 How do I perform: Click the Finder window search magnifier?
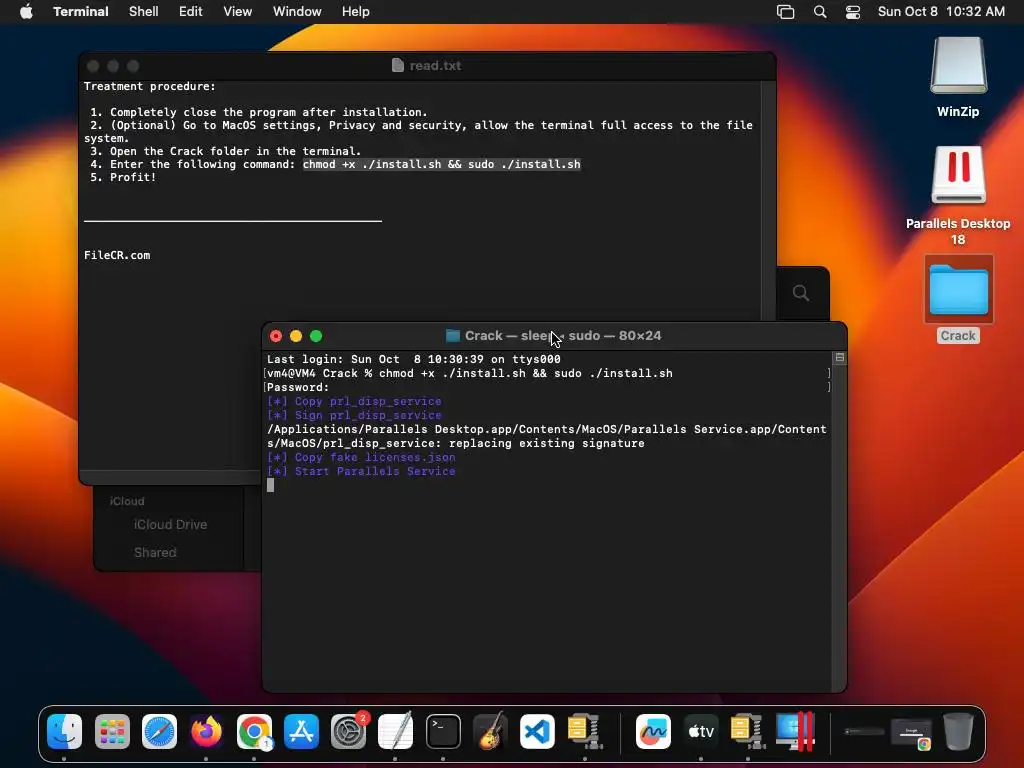point(801,293)
